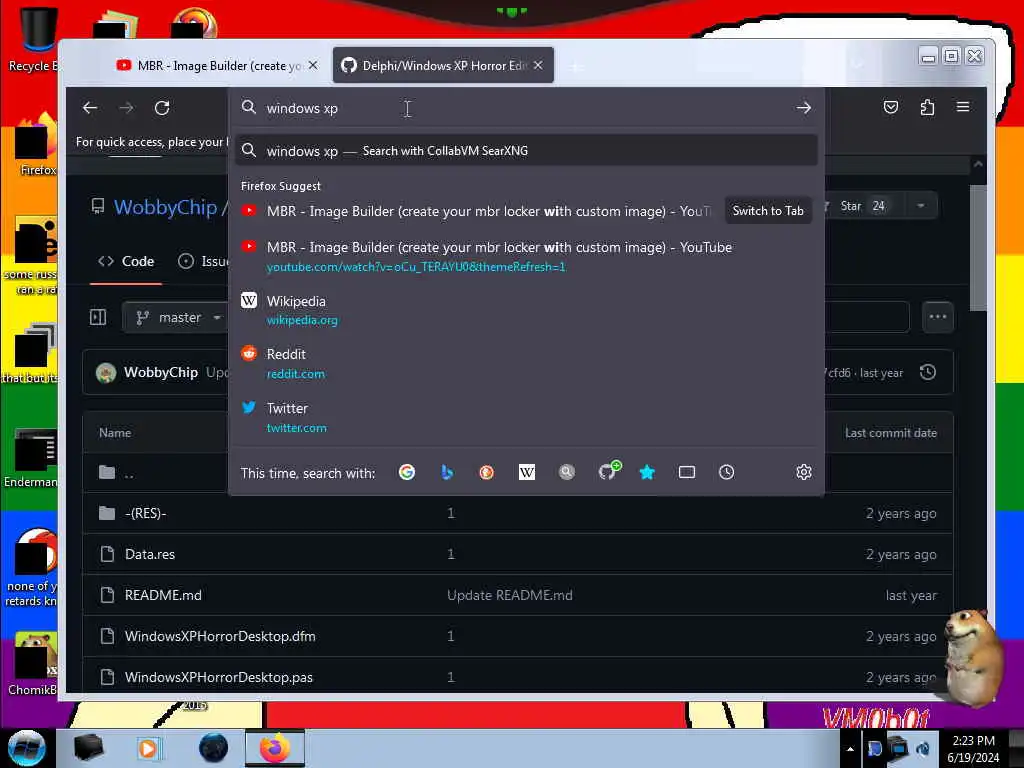Open the Update README.md commit message
This screenshot has height=768, width=1024.
509,596
